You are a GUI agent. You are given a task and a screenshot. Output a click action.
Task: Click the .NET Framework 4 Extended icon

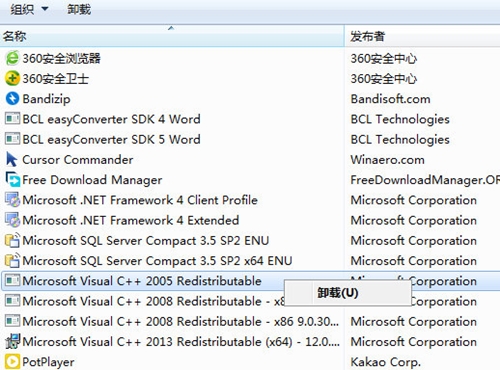[12, 220]
